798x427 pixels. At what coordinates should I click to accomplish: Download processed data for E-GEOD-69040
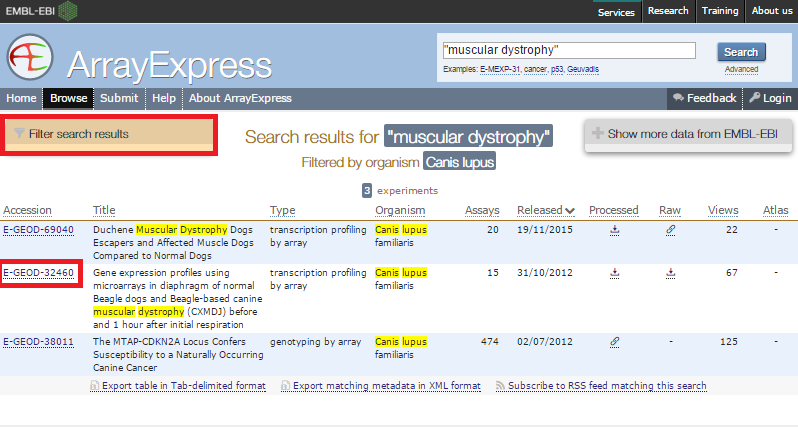click(x=614, y=230)
